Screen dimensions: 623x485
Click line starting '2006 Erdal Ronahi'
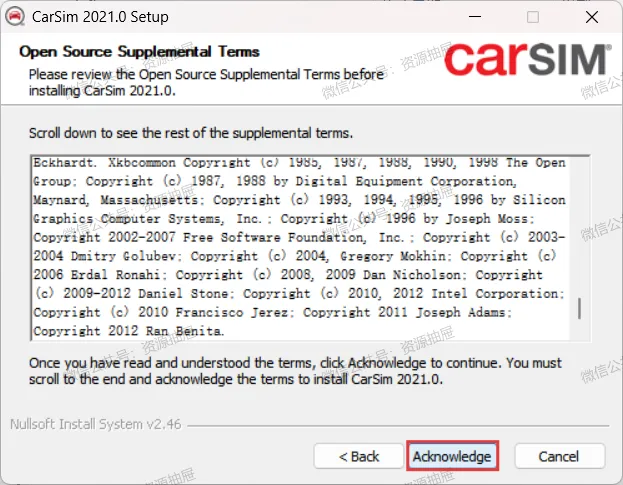(288, 274)
